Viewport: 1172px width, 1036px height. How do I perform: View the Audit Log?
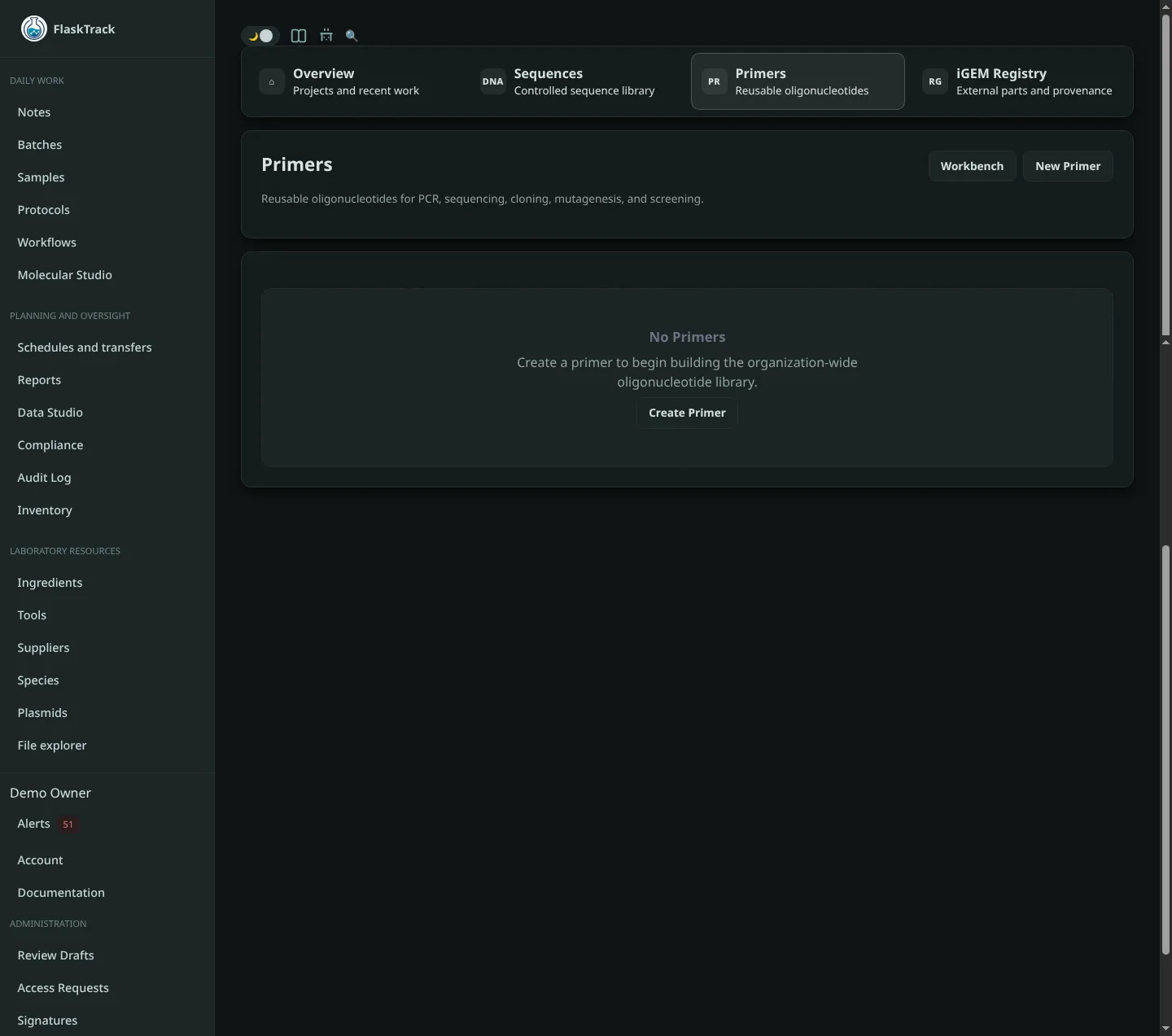pyautogui.click(x=107, y=478)
